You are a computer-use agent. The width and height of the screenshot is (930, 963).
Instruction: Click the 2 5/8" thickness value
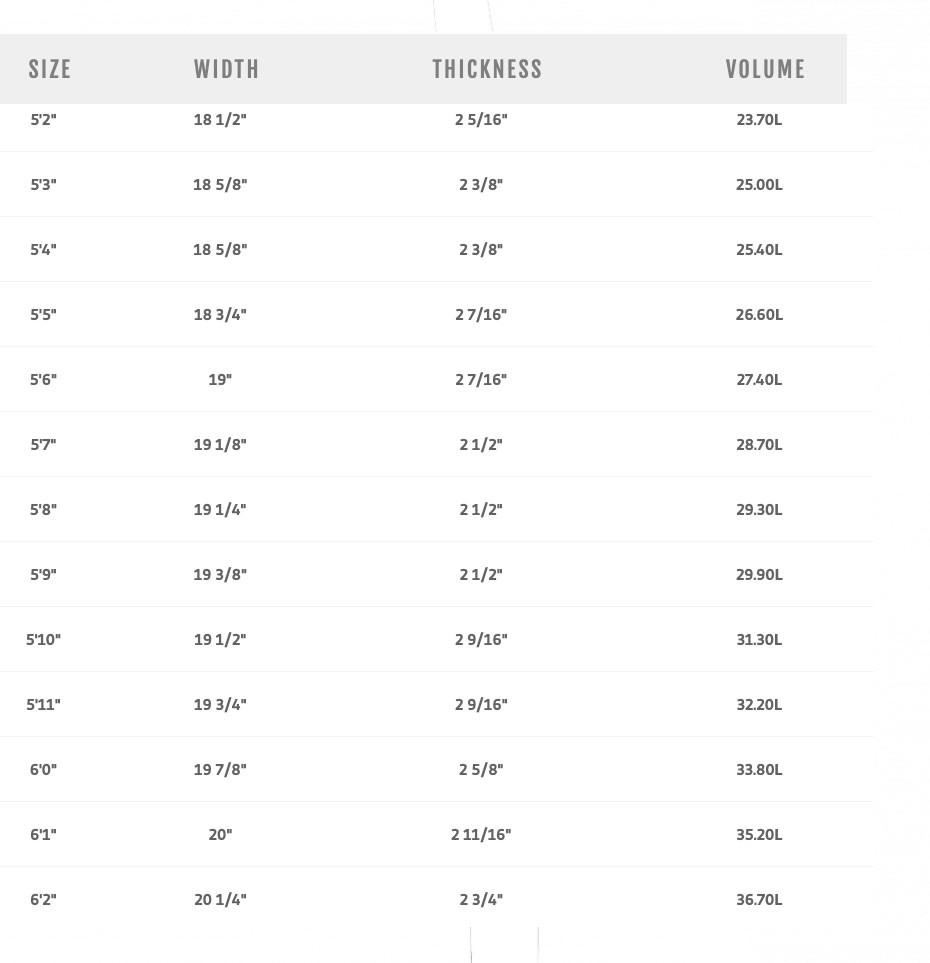tap(481, 770)
